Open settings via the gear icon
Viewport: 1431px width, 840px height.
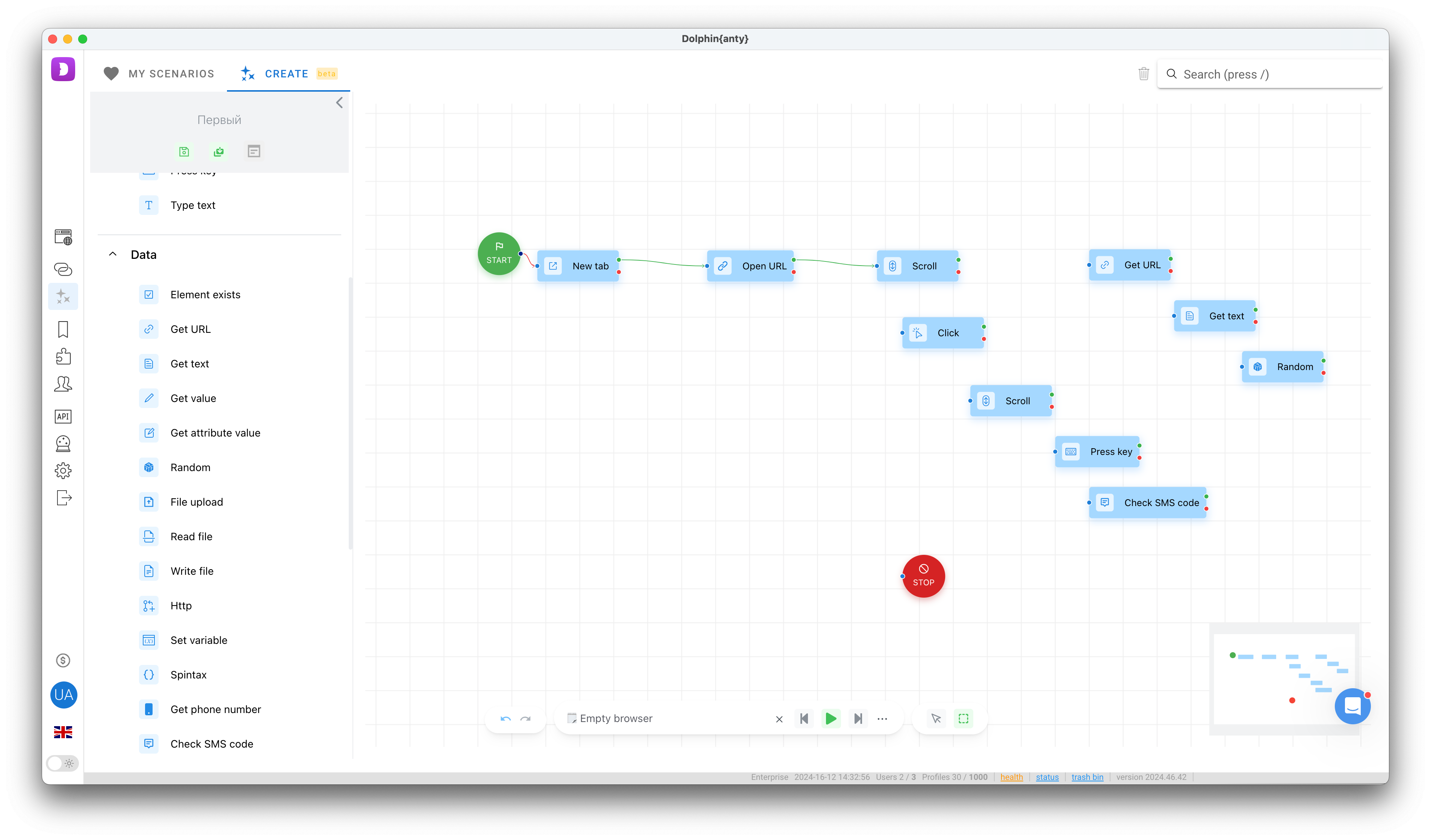(x=62, y=470)
